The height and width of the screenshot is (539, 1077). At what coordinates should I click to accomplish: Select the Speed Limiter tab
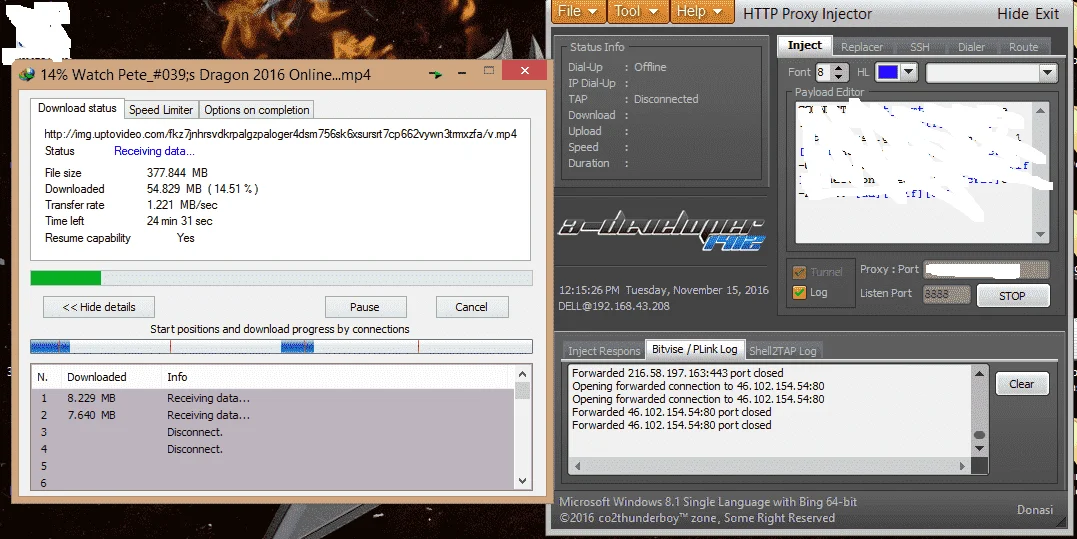(x=161, y=110)
